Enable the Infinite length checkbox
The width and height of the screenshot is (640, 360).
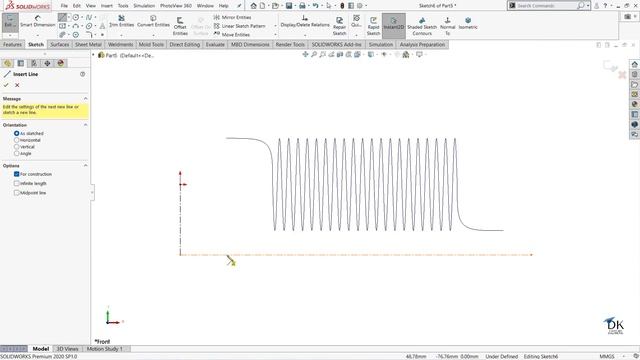click(17, 183)
